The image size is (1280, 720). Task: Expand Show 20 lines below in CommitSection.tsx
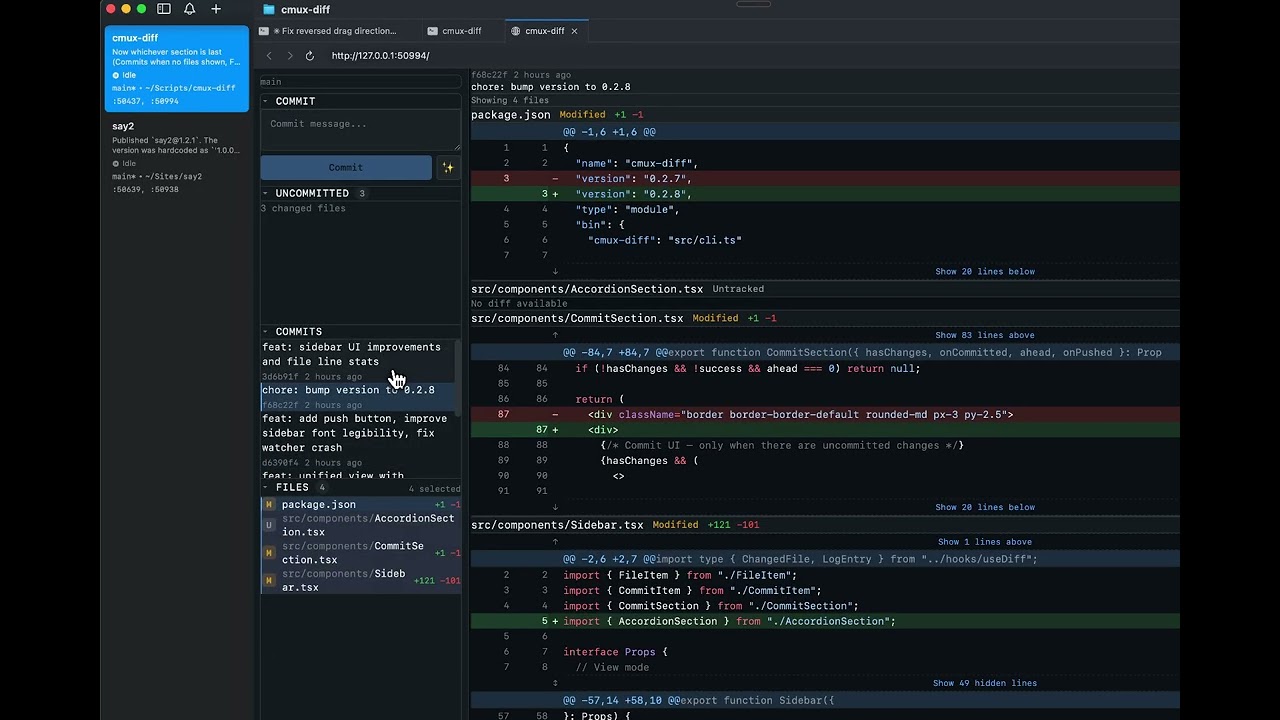point(985,507)
